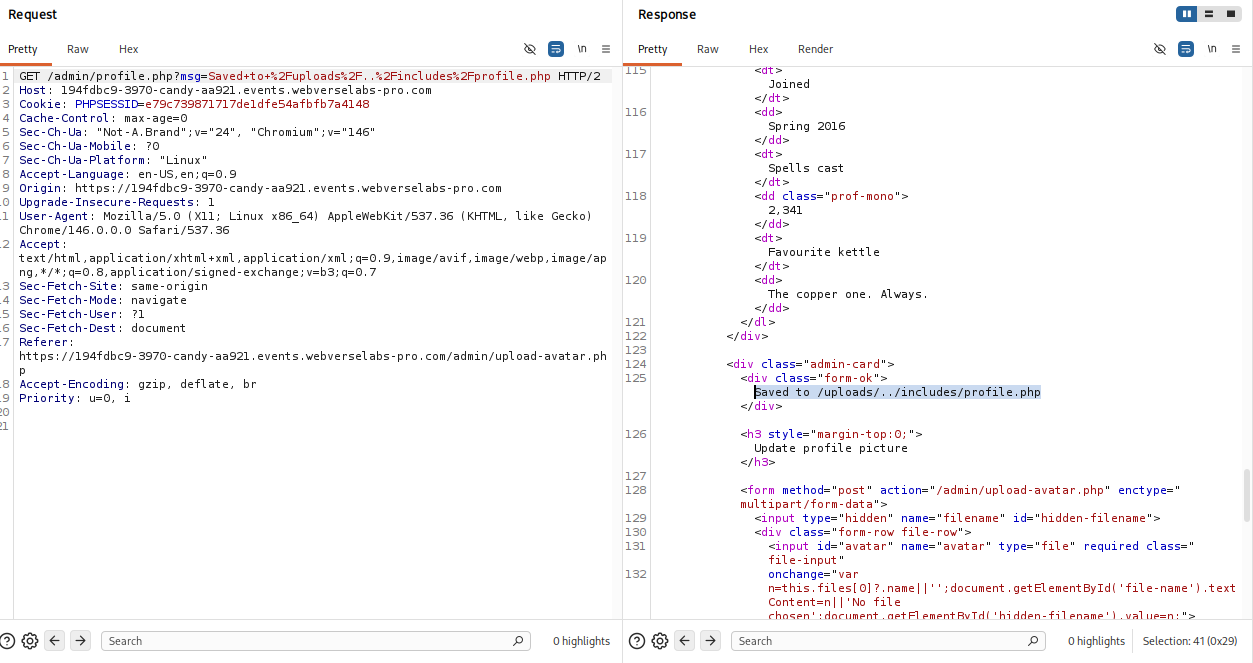Click 'Update profile picture' heading text
The width and height of the screenshot is (1253, 663).
pyautogui.click(x=831, y=448)
